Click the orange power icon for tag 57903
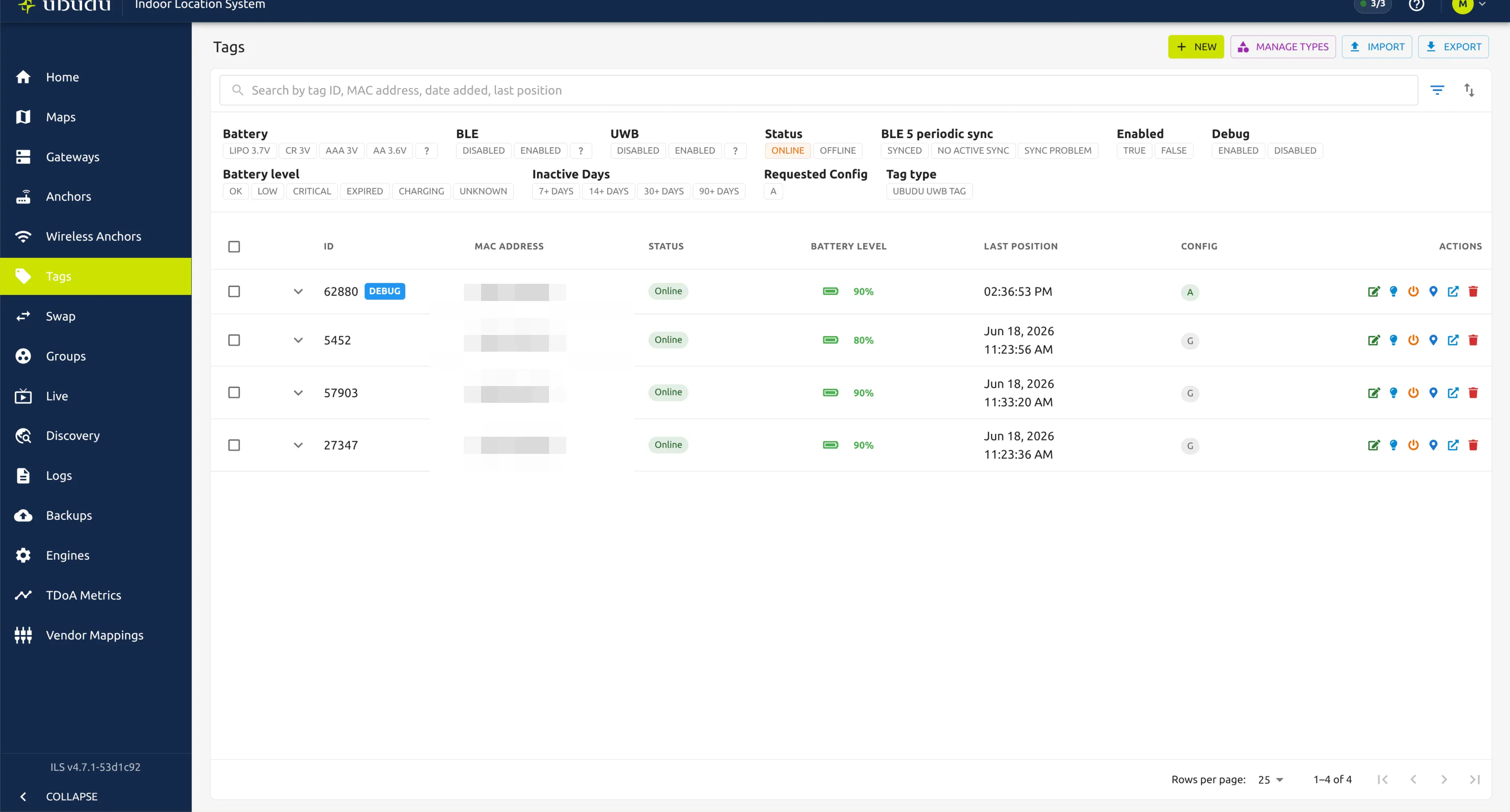The width and height of the screenshot is (1510, 812). click(1413, 393)
